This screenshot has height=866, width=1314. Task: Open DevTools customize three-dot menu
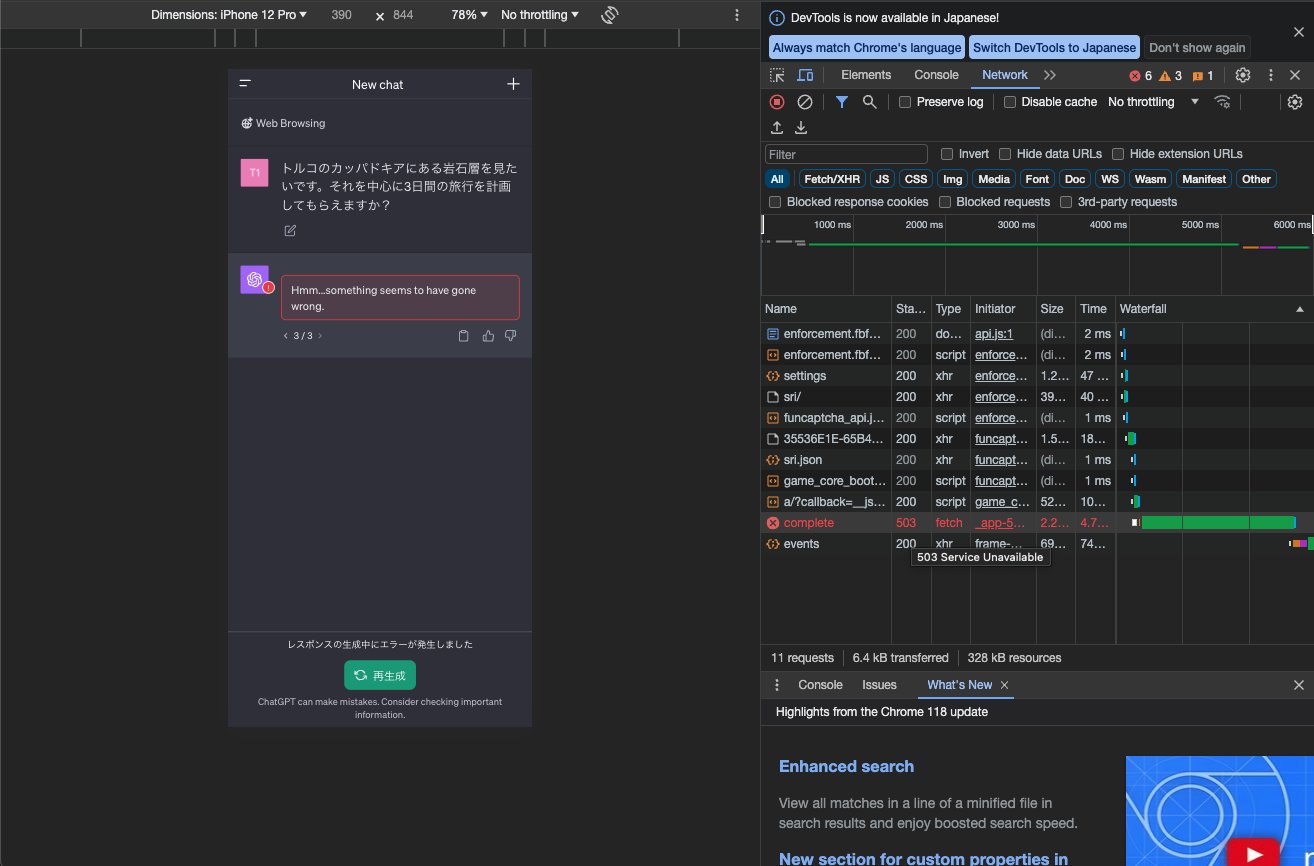pyautogui.click(x=1271, y=75)
